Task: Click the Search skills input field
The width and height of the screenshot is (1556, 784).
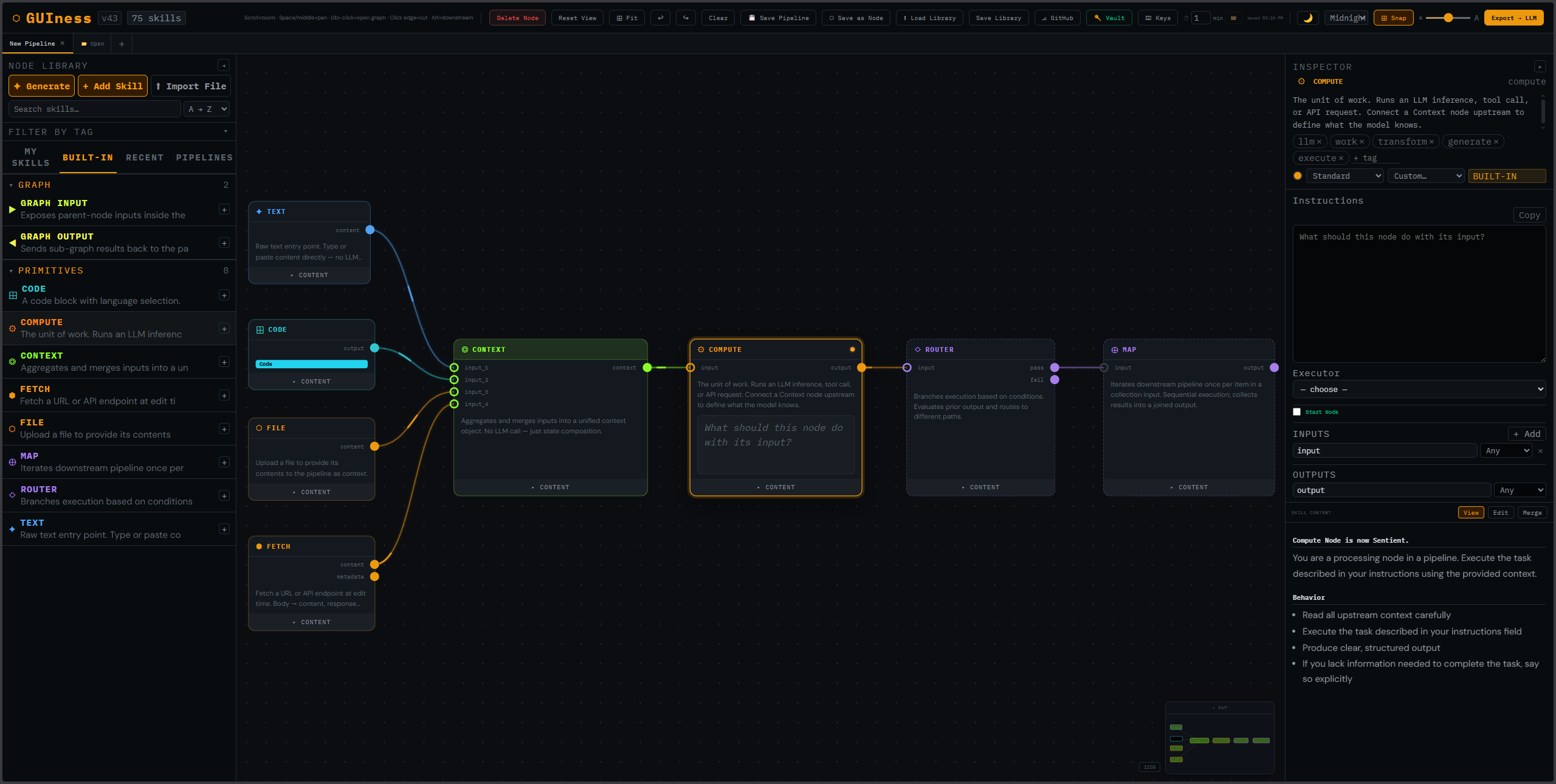Action: 95,109
